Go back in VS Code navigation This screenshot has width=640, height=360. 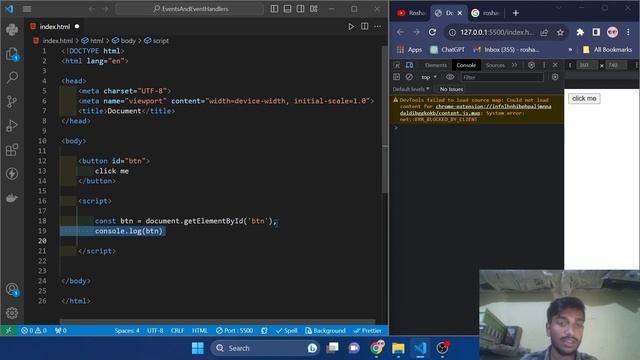(92, 9)
